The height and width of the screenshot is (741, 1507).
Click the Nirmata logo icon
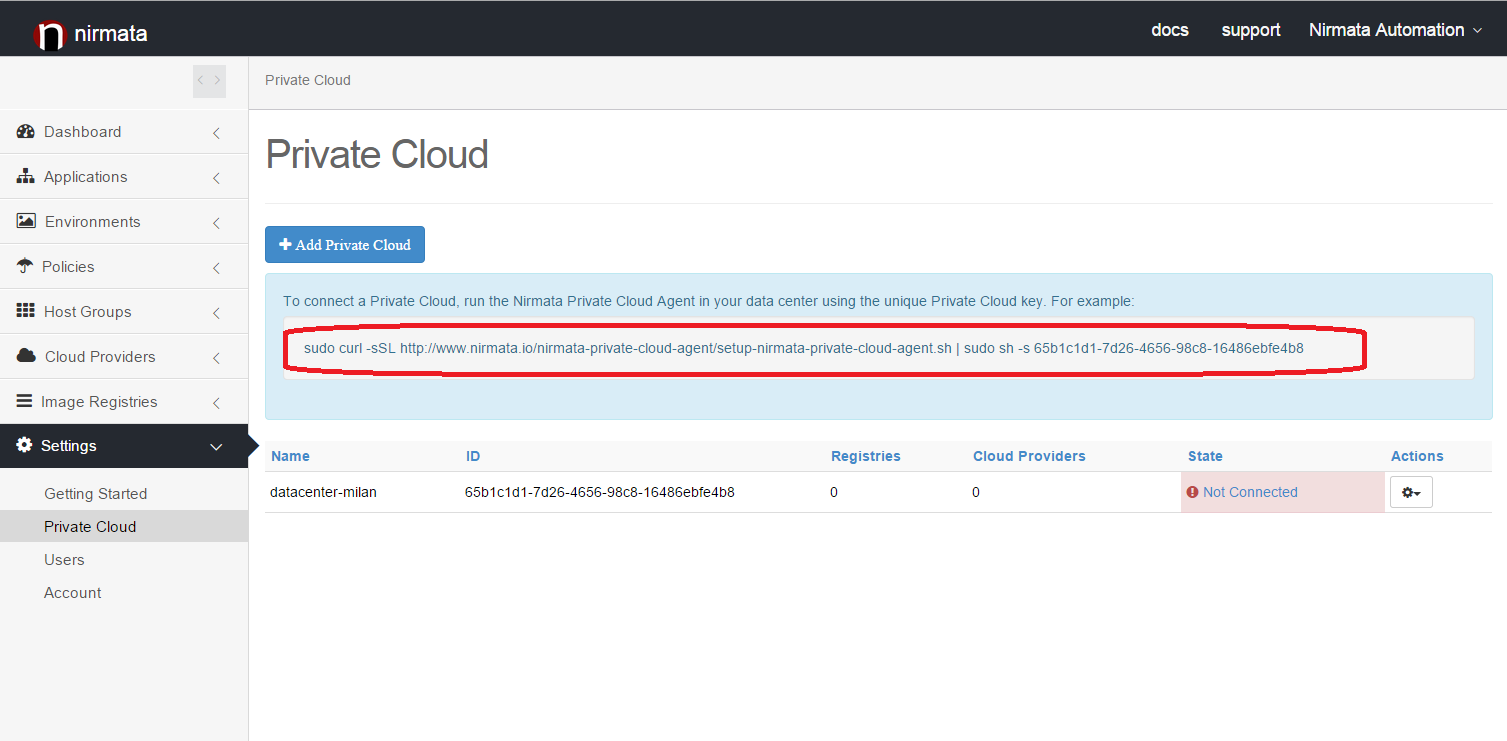(x=49, y=35)
